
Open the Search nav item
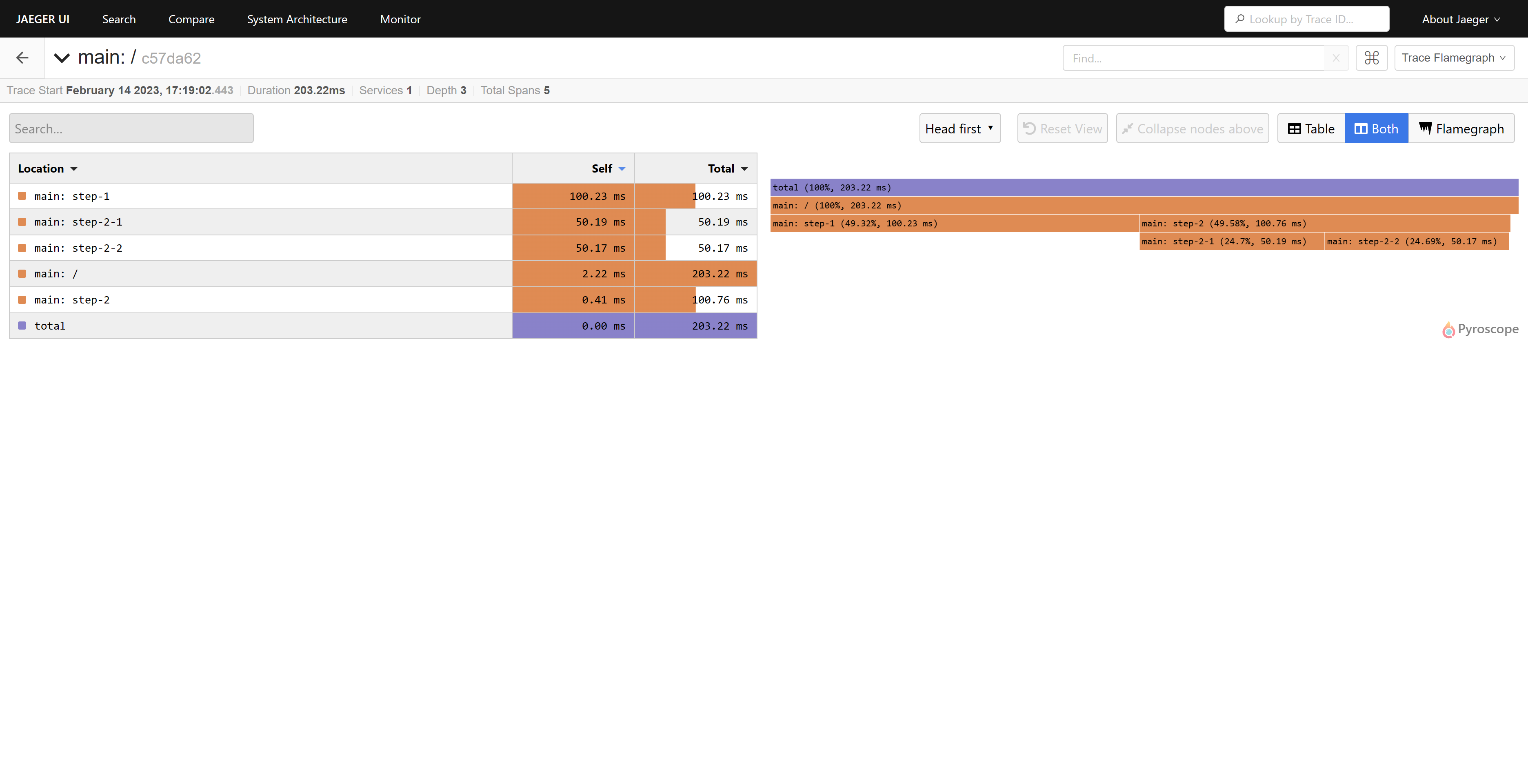119,19
